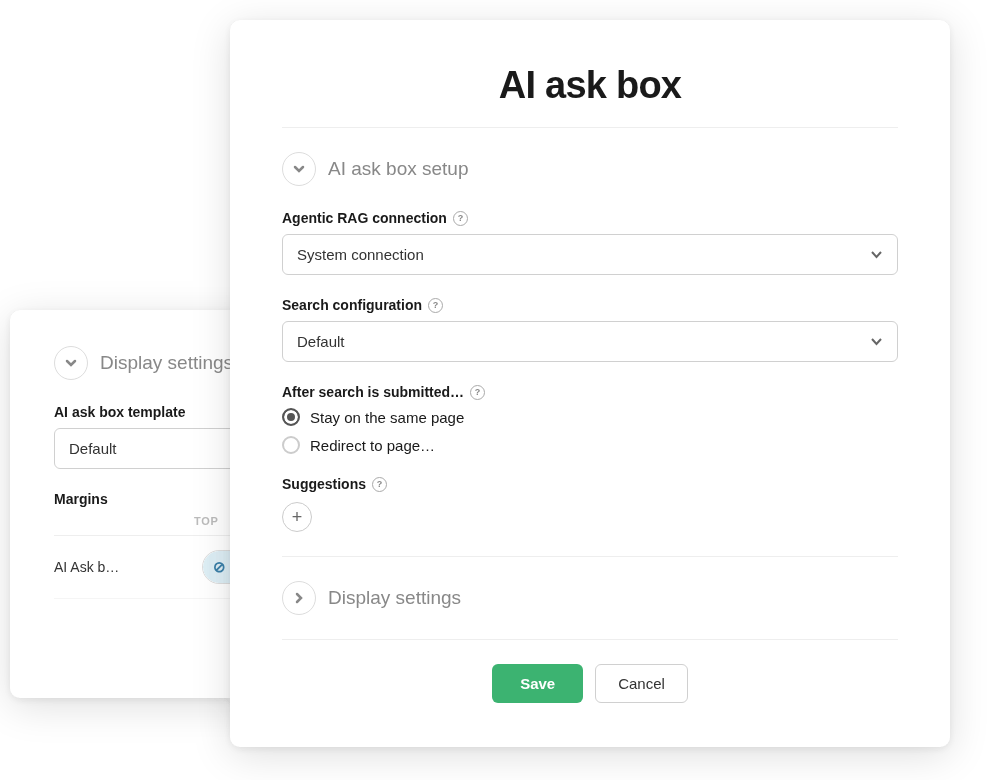
Task: Select "Stay on the same page" option
Action: (291, 417)
